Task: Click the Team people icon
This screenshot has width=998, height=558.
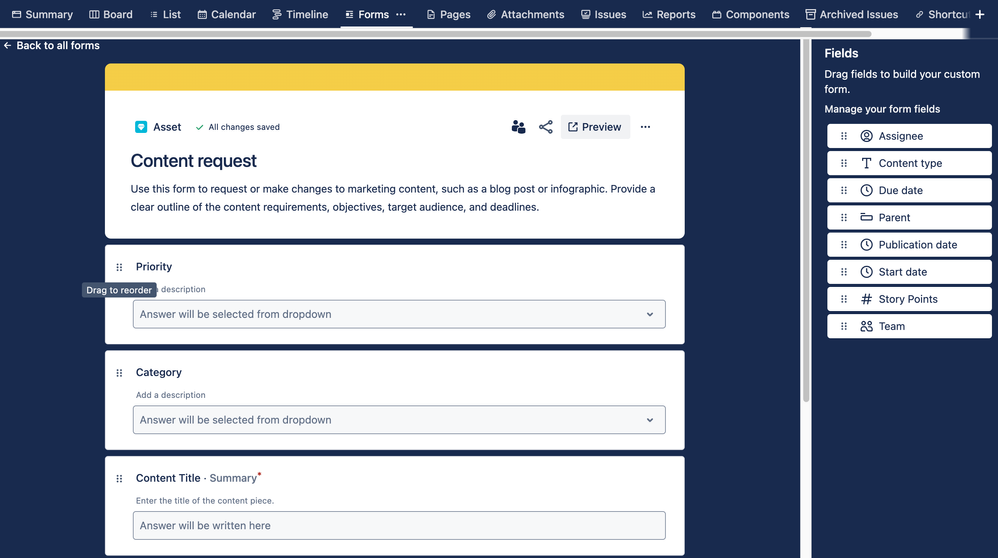Action: click(x=866, y=326)
